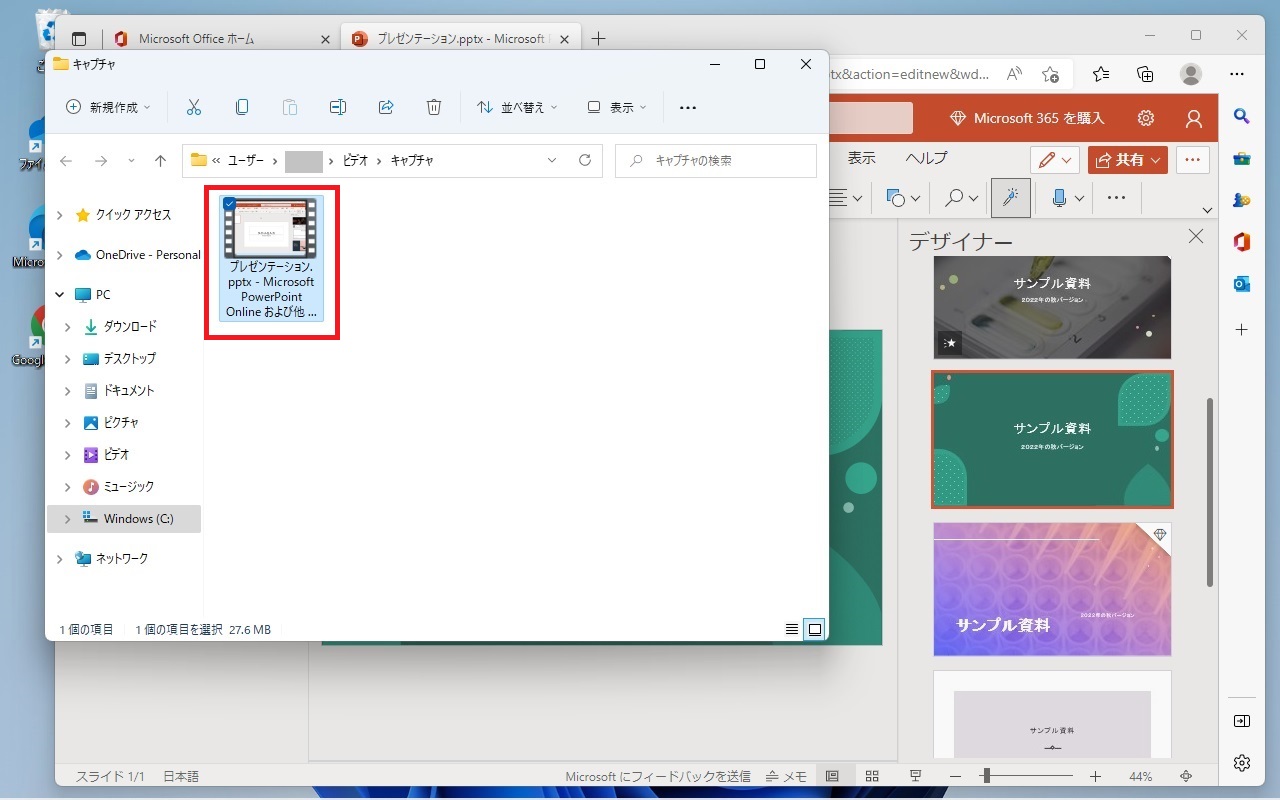Open the pen editing mode dropdown
The height and width of the screenshot is (800, 1280).
(x=1055, y=160)
